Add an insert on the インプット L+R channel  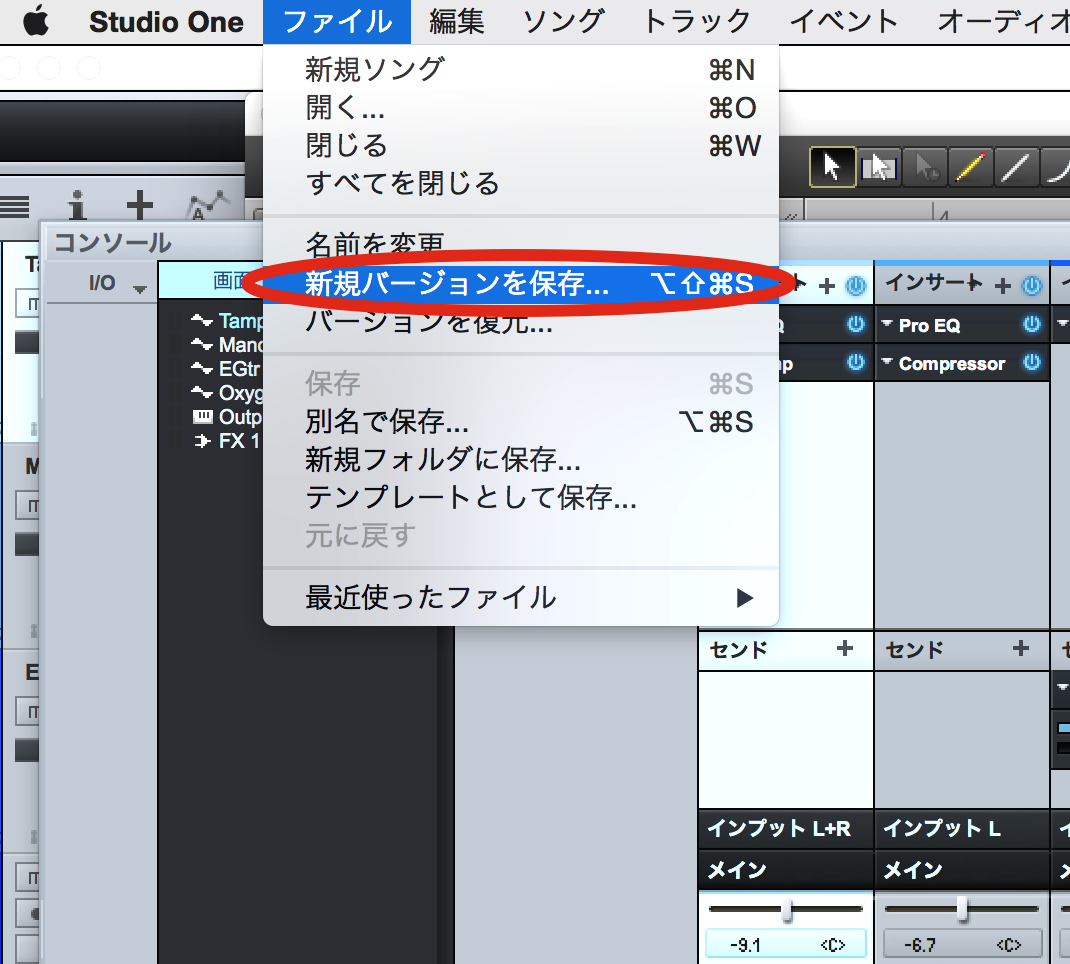pyautogui.click(x=826, y=286)
